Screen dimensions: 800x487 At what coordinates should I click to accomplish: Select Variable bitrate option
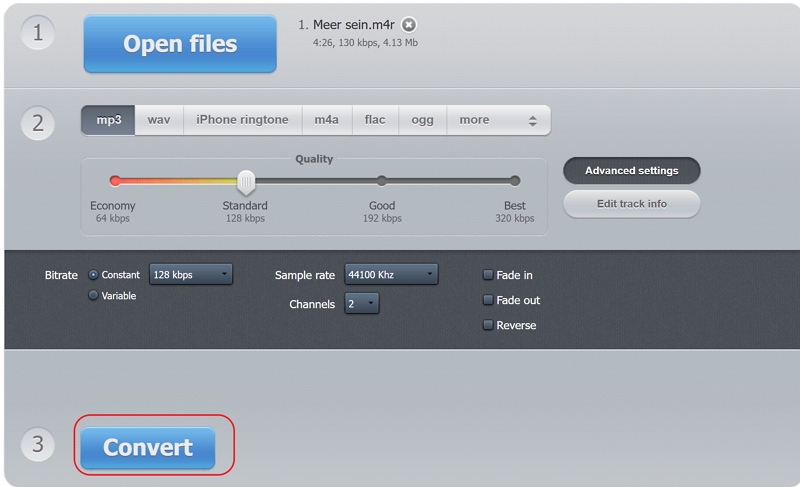94,296
